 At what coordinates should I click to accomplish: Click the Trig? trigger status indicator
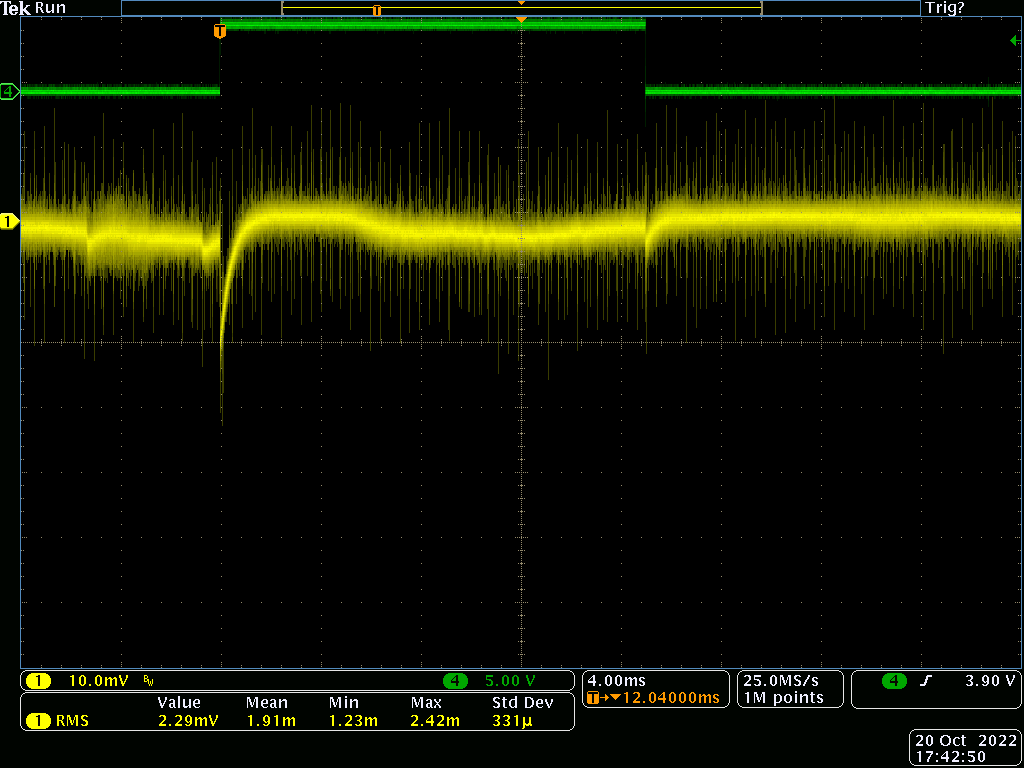[945, 8]
